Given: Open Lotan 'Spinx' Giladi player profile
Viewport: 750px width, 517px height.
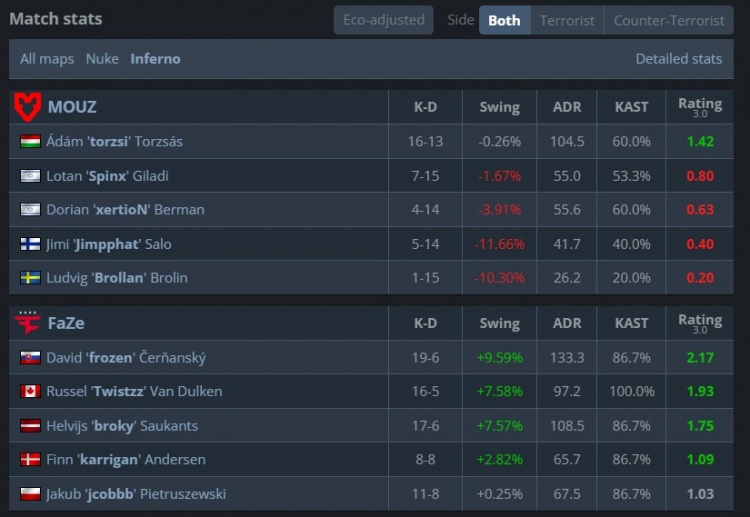Looking at the screenshot, I should 107,176.
